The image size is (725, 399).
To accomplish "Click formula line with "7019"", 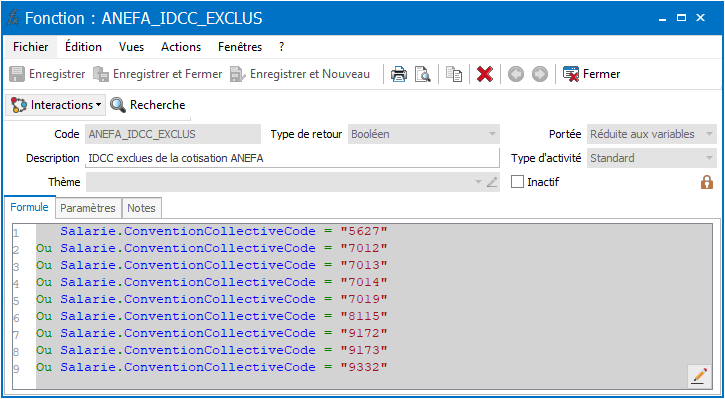I will [211, 299].
